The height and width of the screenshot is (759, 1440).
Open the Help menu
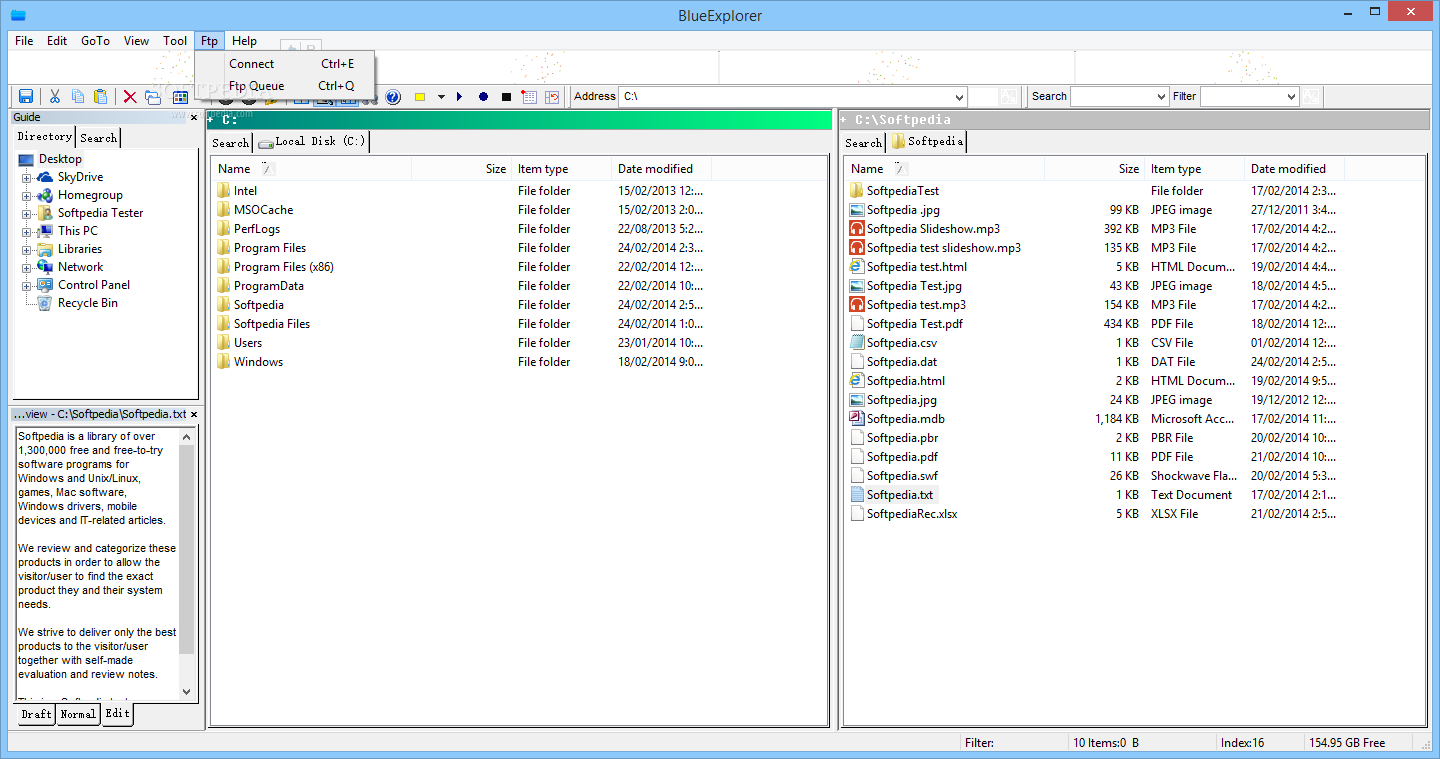(244, 41)
